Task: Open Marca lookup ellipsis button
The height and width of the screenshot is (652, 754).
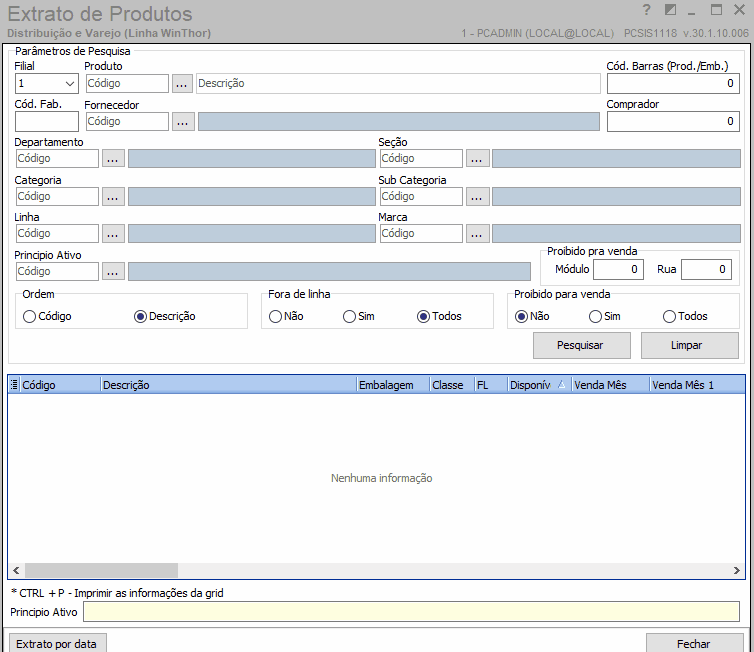Action: pyautogui.click(x=477, y=234)
